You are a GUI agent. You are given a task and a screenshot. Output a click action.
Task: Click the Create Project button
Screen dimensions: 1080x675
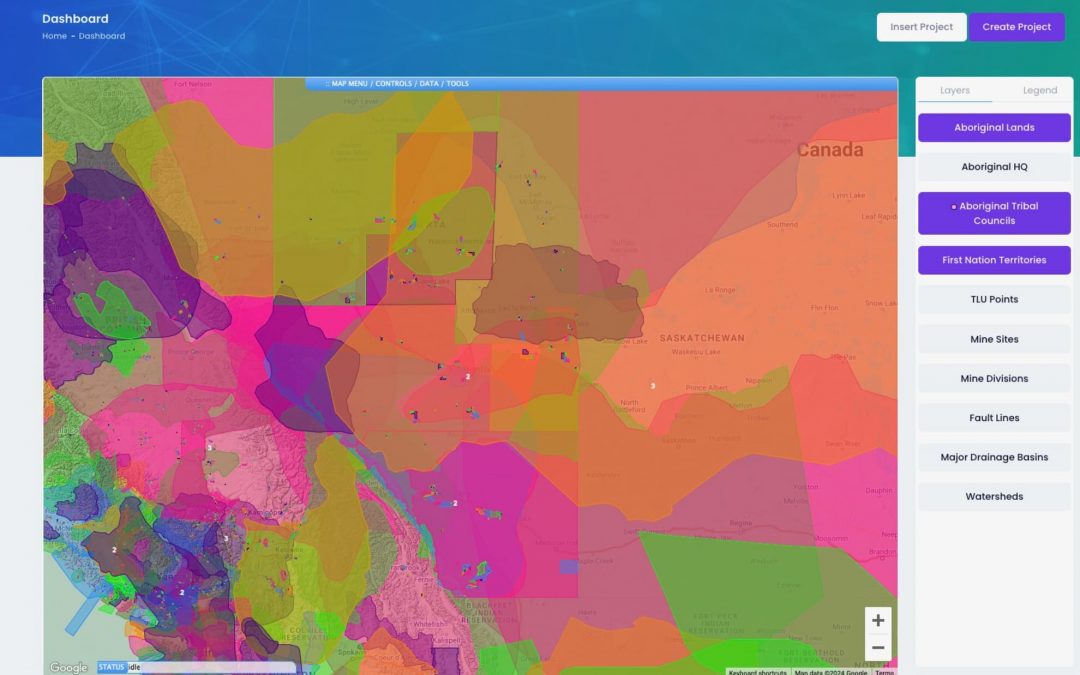coord(1016,27)
